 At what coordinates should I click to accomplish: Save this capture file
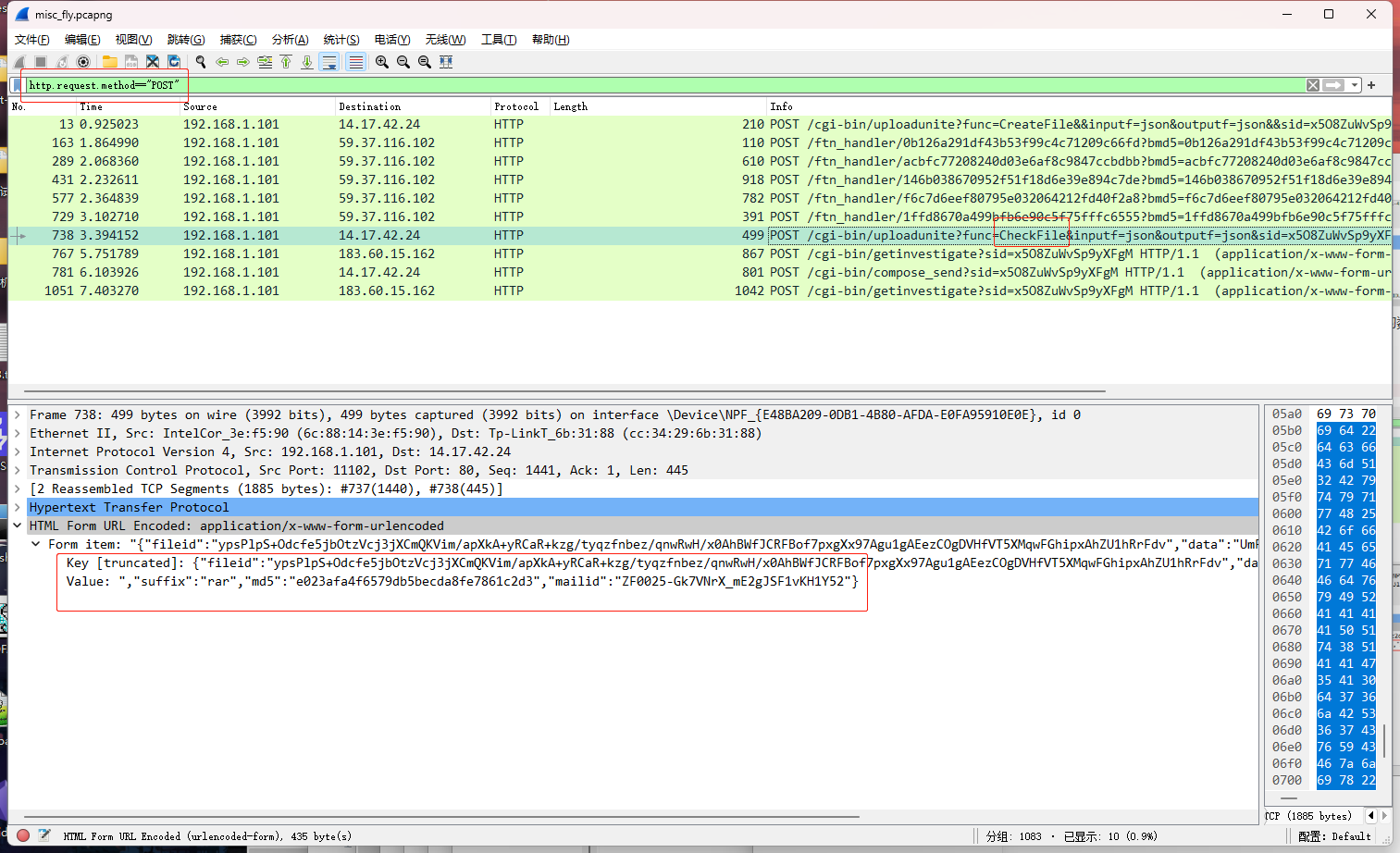point(131,62)
